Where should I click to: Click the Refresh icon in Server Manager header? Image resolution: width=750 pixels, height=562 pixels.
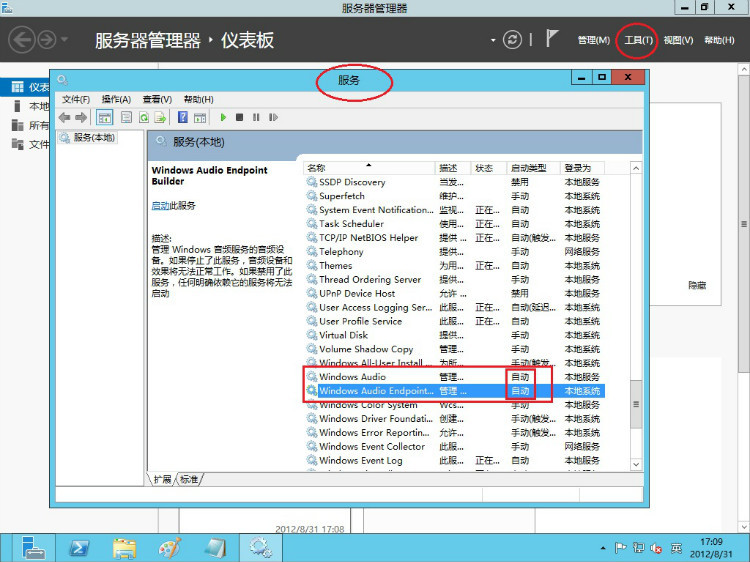513,40
